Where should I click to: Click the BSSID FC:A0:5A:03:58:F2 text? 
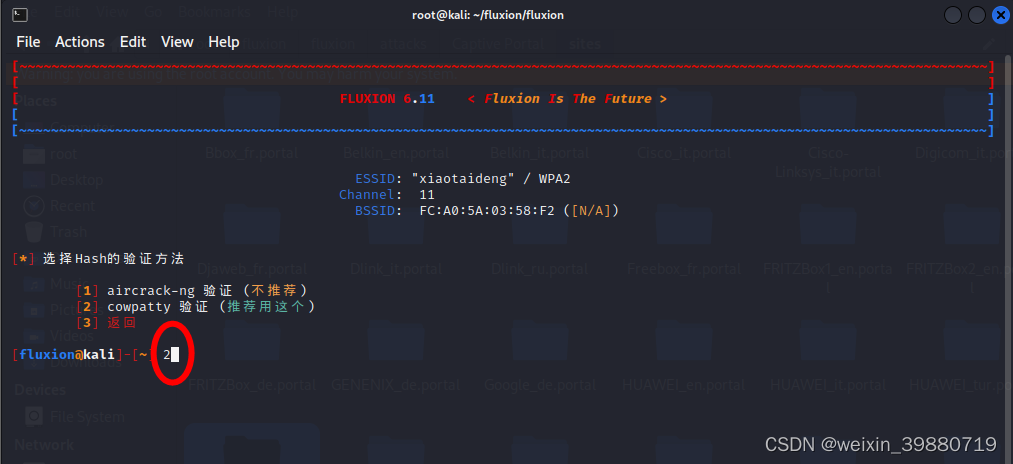[x=486, y=211]
